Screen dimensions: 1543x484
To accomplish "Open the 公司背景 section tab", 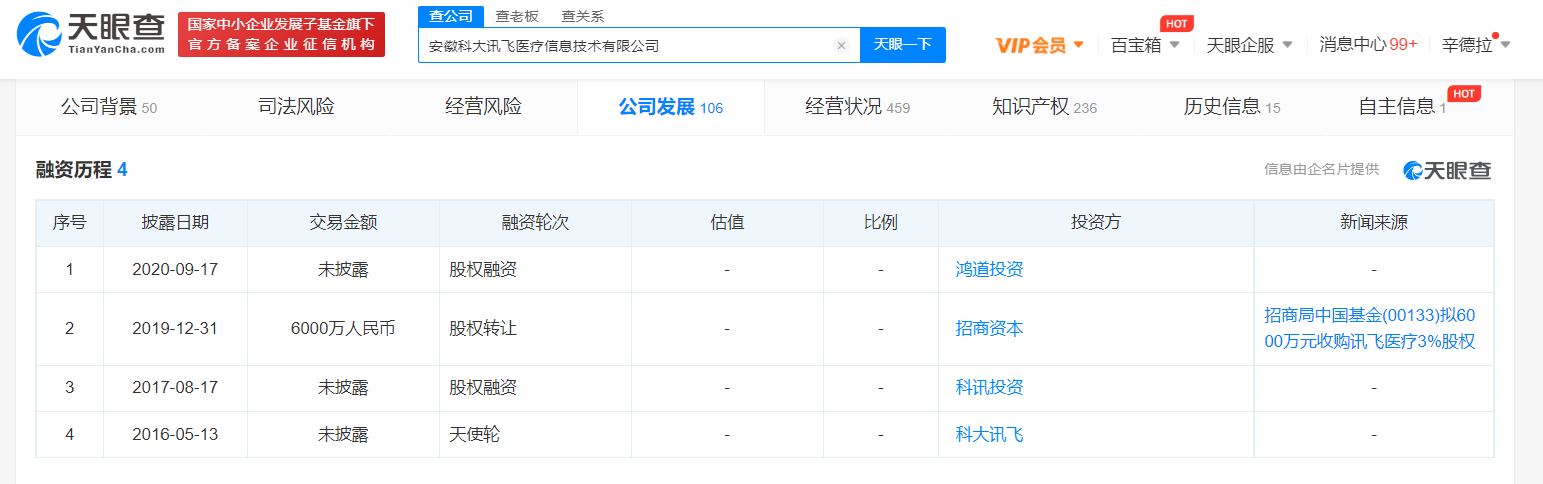I will tap(109, 107).
